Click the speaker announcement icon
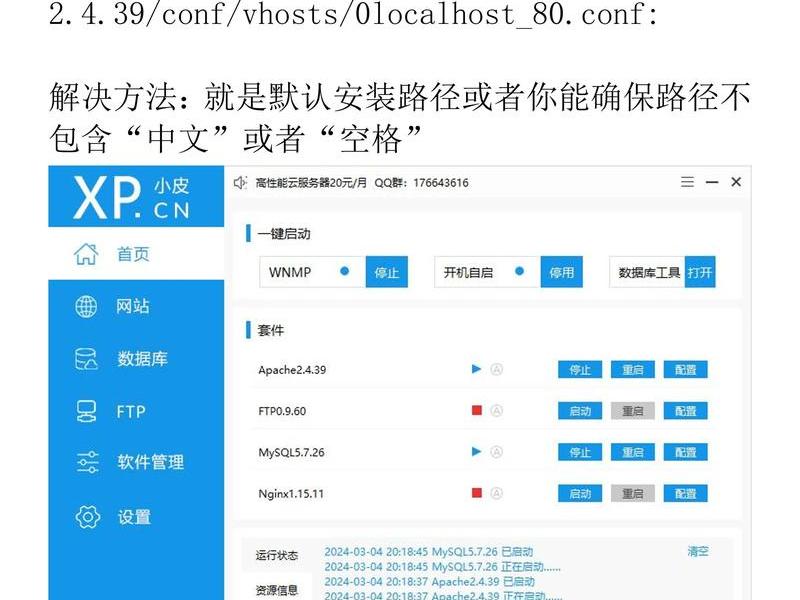This screenshot has width=800, height=600. (x=240, y=183)
